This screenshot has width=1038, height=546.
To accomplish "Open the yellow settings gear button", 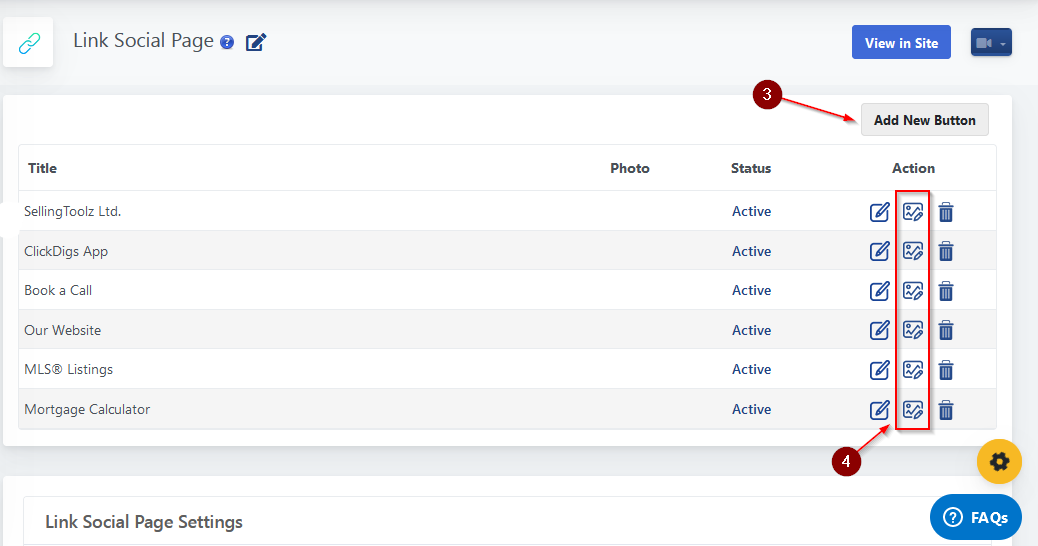I will [999, 461].
